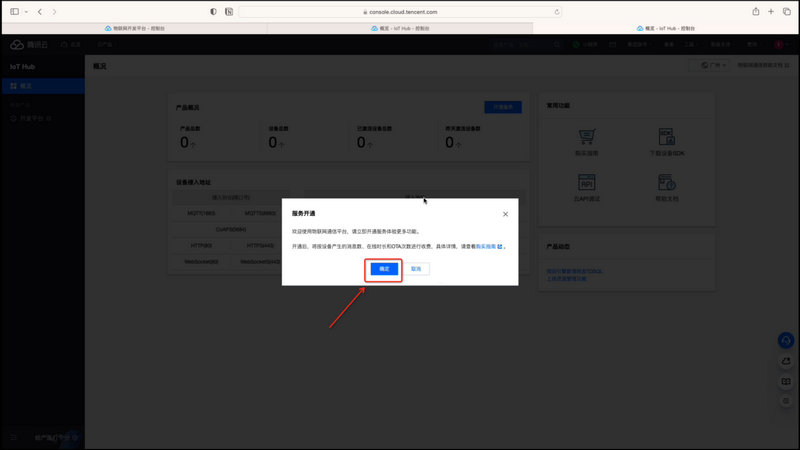Open a new tab with plus icon
The width and height of the screenshot is (800, 450).
771,11
